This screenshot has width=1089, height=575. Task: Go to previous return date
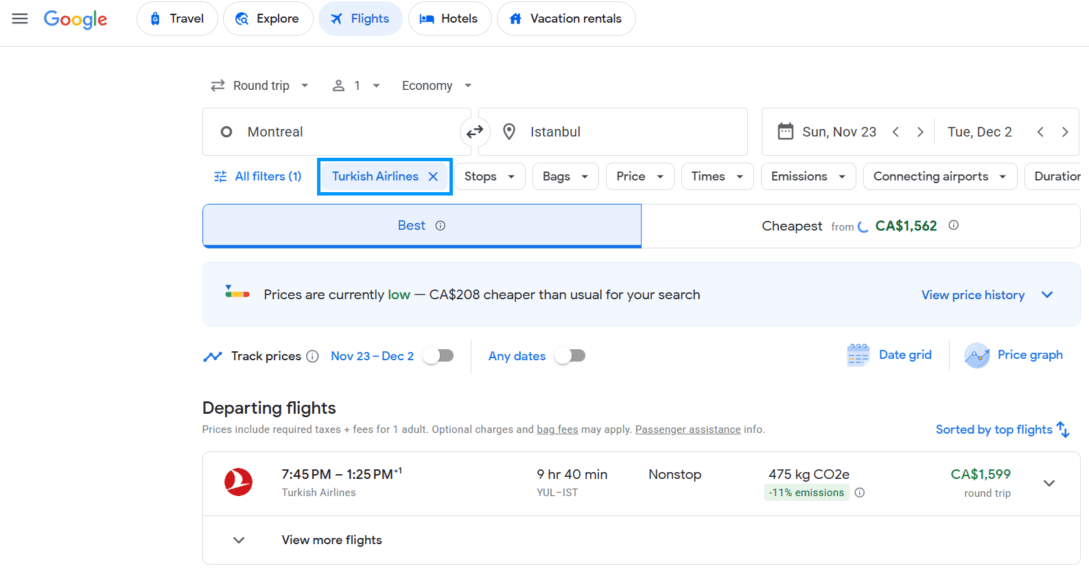pyautogui.click(x=1040, y=132)
